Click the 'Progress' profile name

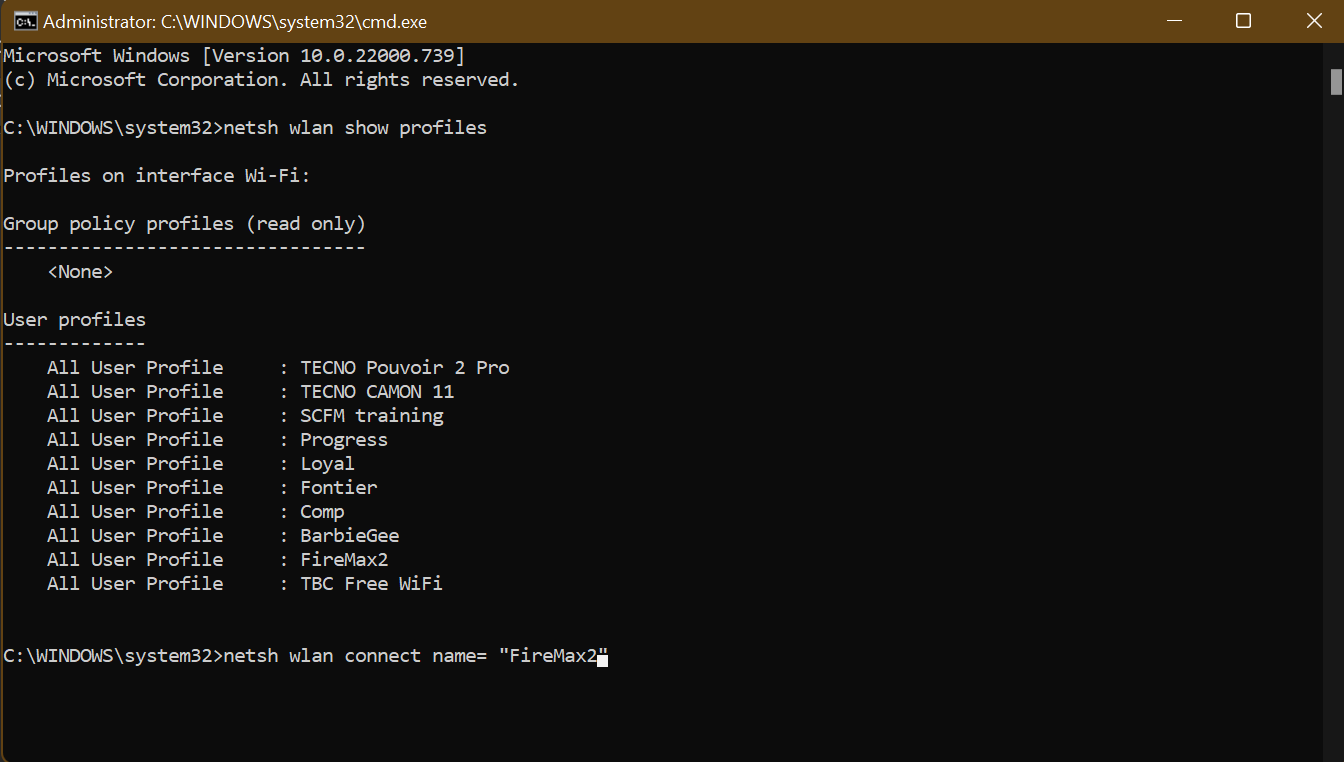[343, 440]
